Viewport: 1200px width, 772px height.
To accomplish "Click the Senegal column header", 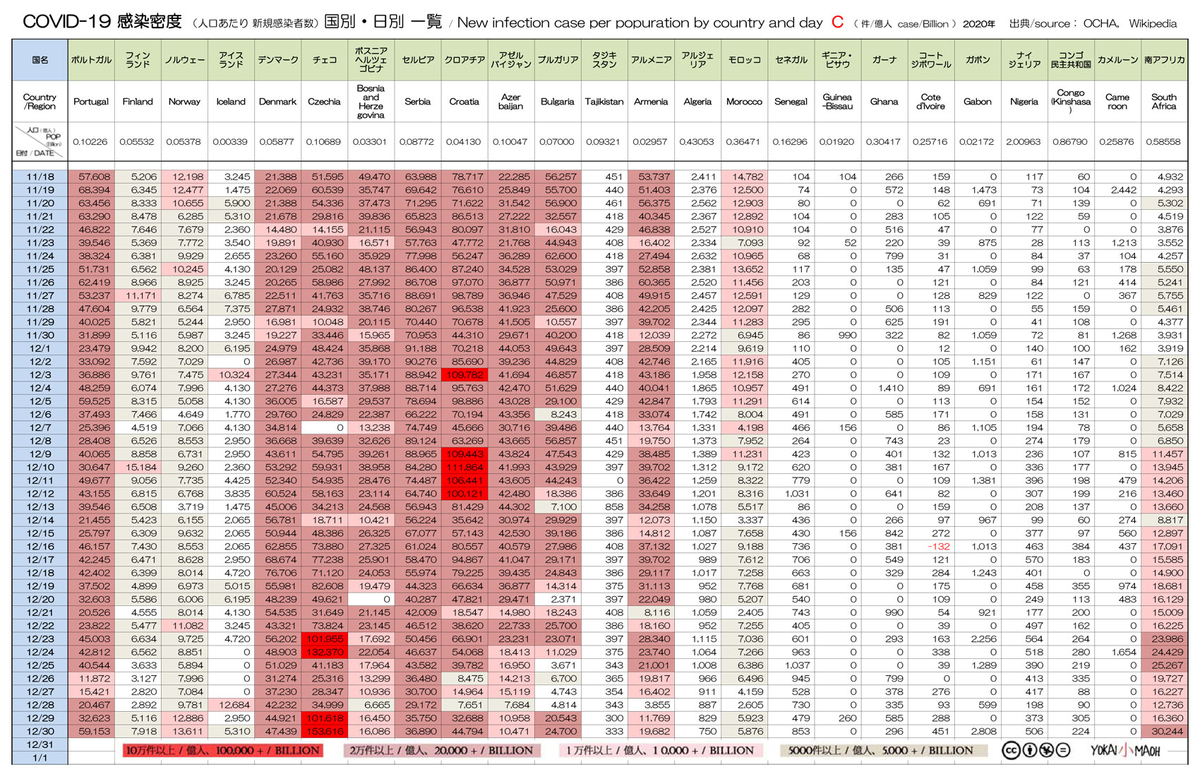I will pyautogui.click(x=791, y=102).
